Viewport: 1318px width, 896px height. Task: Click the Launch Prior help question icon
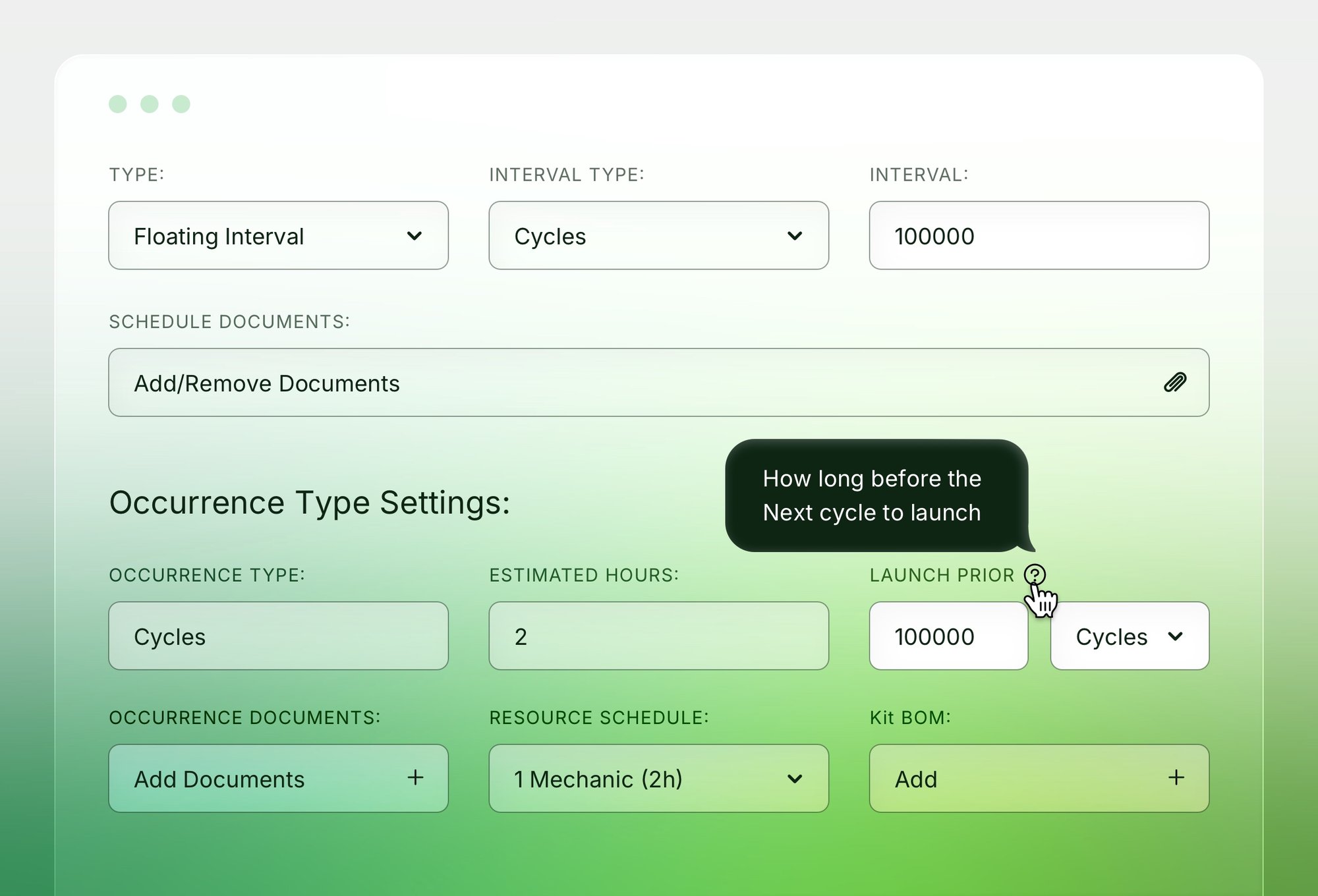(x=1035, y=574)
